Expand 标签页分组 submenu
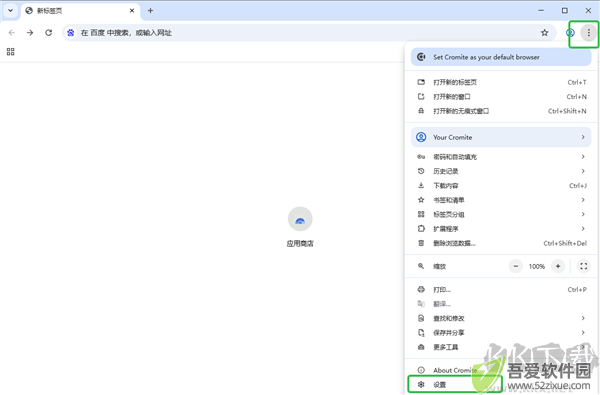Screen dimensions: 600x395 click(x=501, y=214)
